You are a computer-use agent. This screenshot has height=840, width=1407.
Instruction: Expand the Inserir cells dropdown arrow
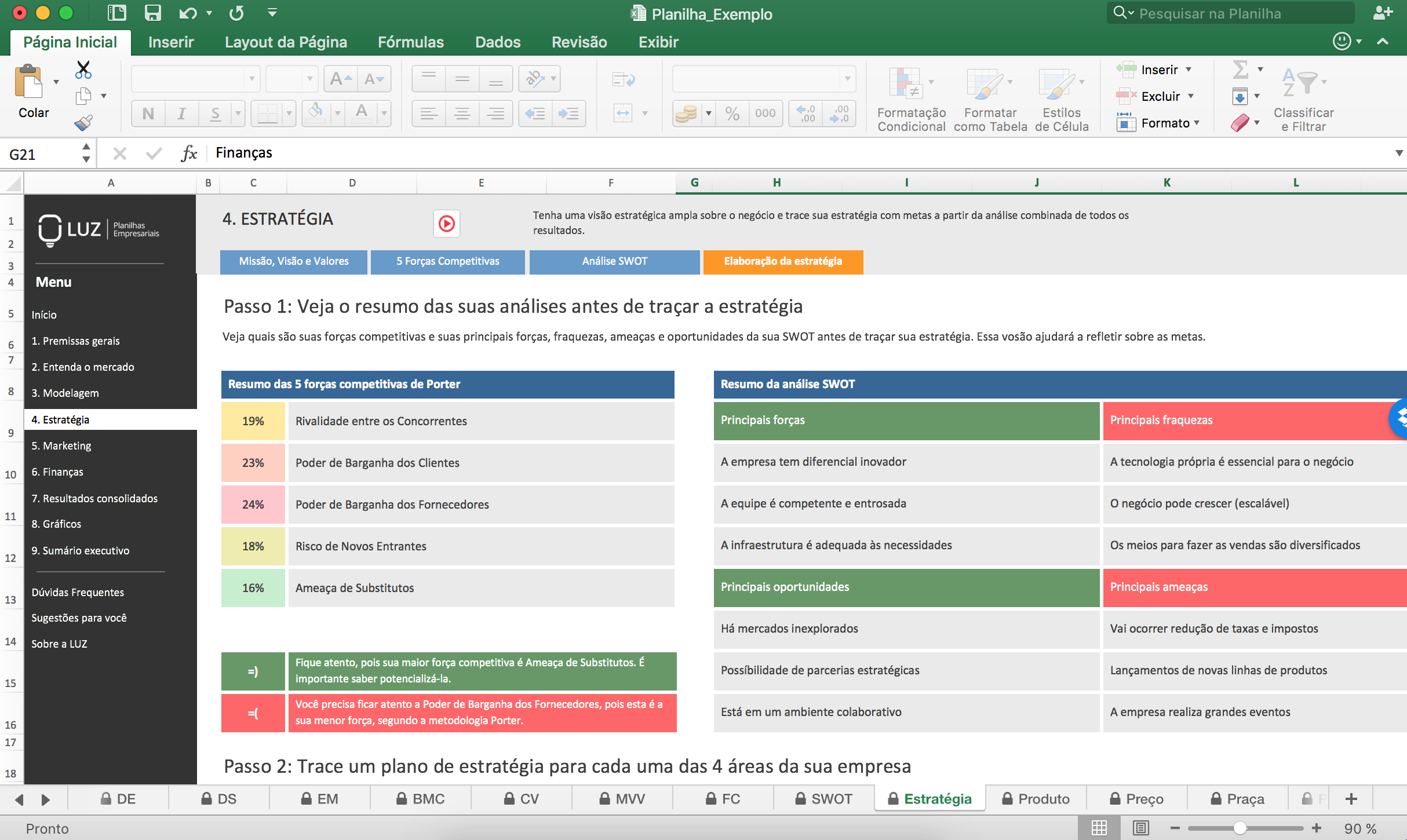[1189, 70]
